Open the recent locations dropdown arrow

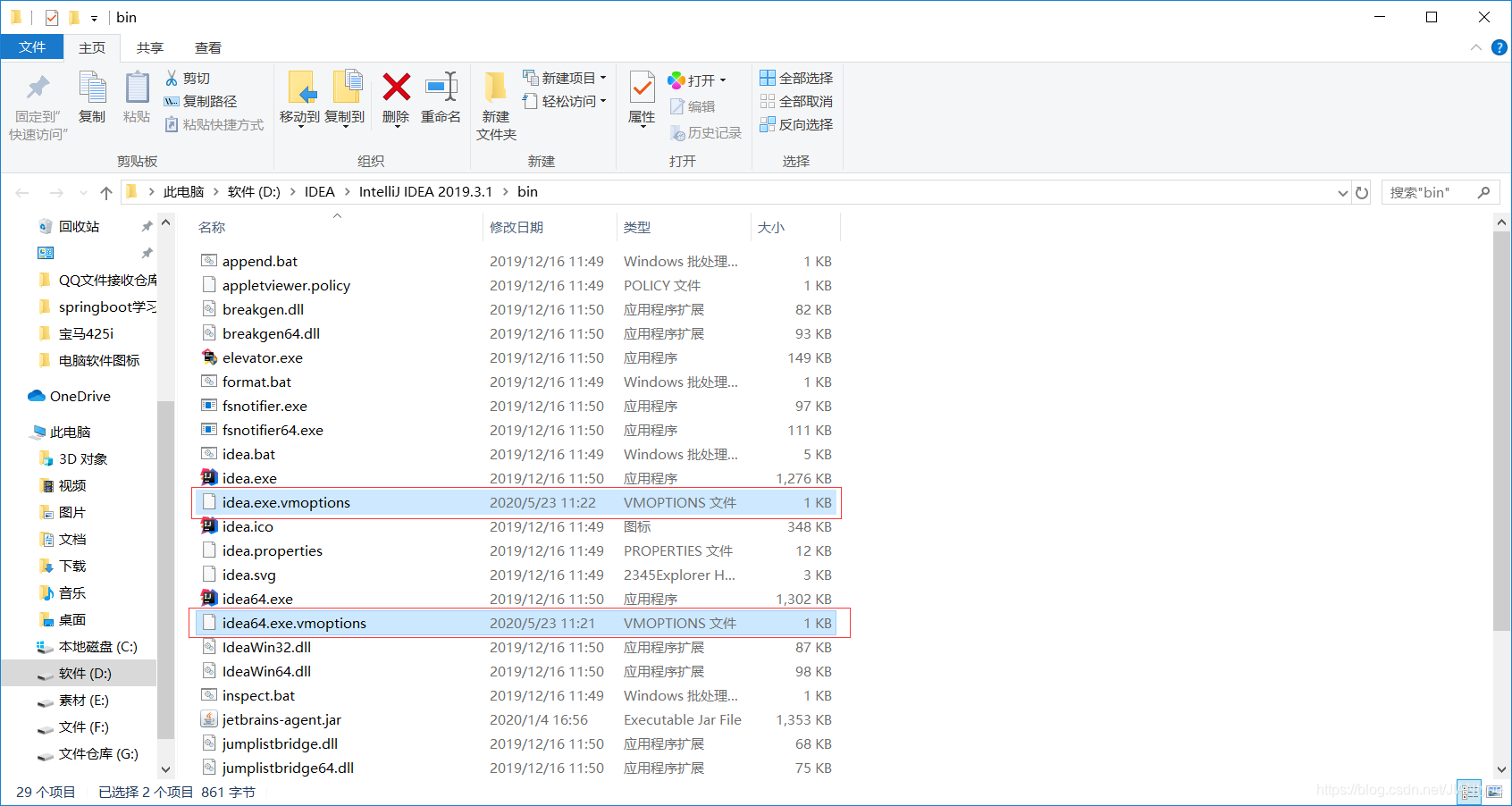click(x=83, y=193)
